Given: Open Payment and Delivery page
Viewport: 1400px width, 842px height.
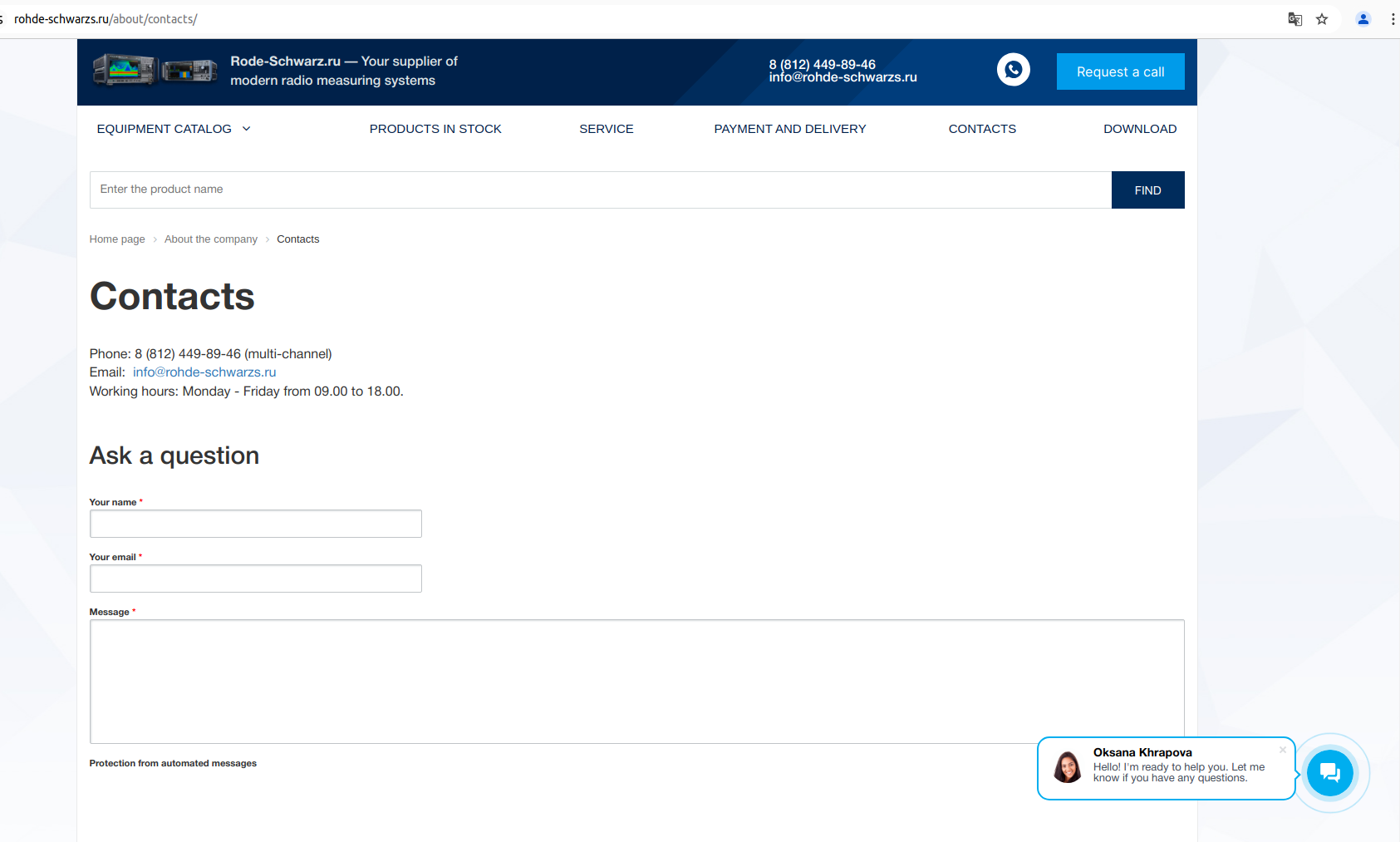Looking at the screenshot, I should point(790,129).
